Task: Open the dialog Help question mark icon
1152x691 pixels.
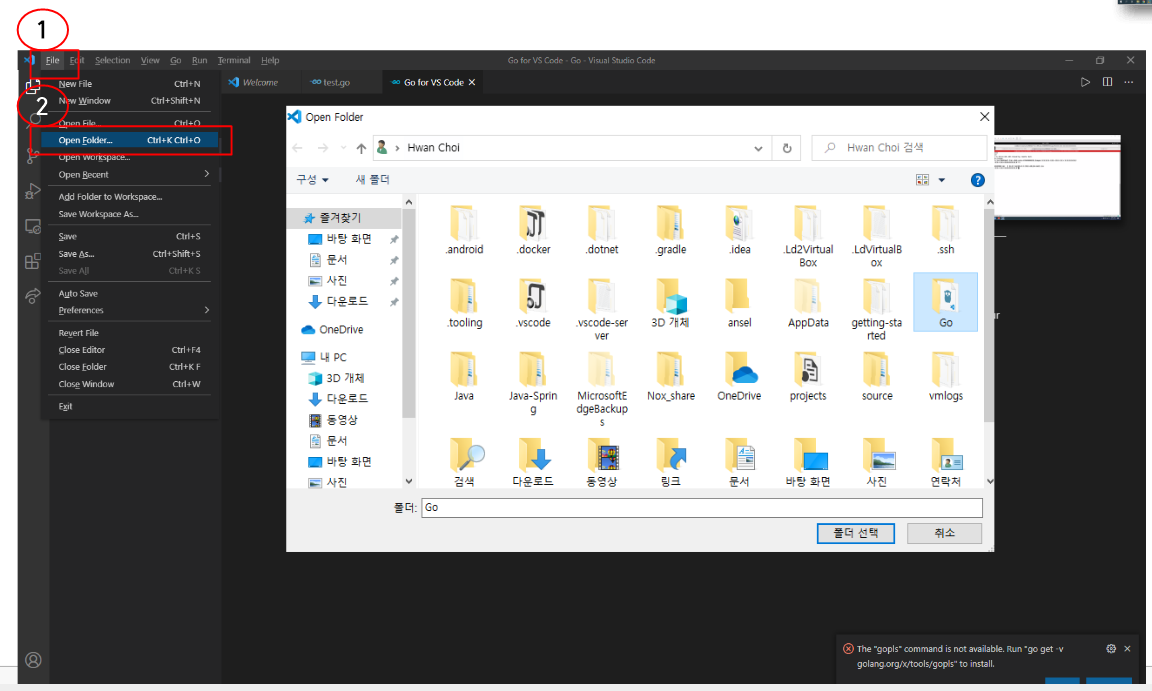Action: [x=977, y=180]
